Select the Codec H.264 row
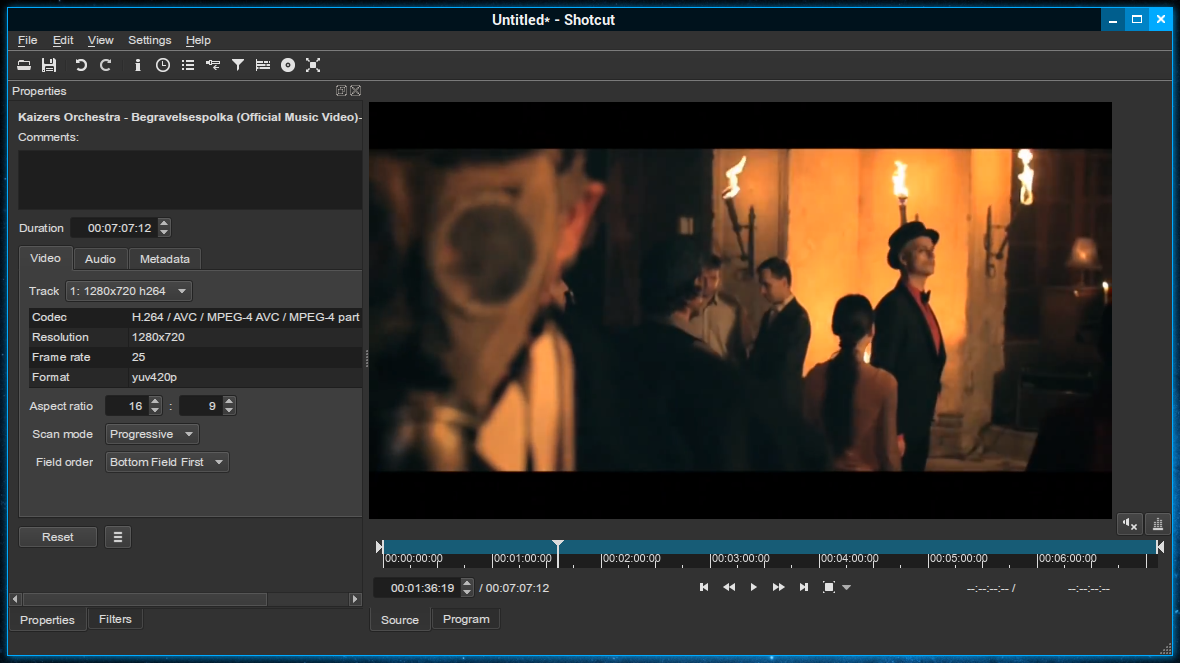Viewport: 1180px width, 663px height. click(196, 317)
